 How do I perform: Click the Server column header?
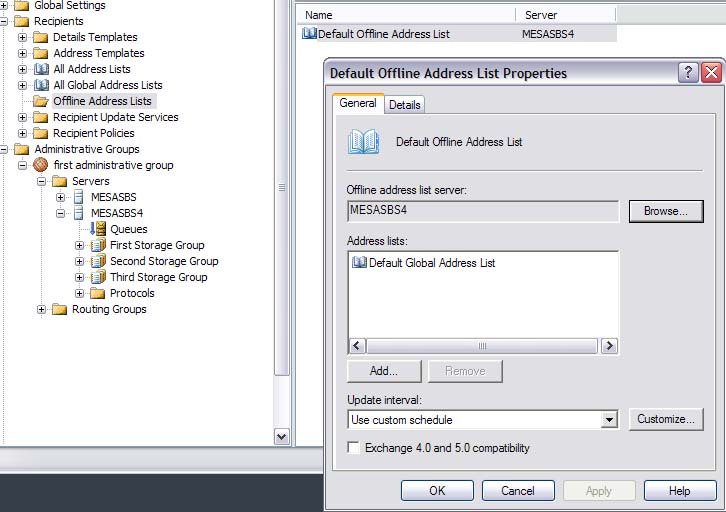click(x=566, y=15)
